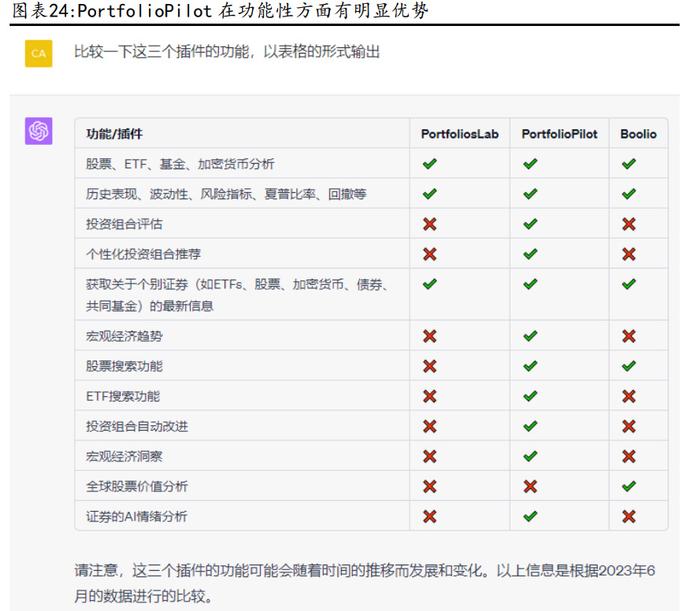Viewport: 700px width, 611px height.
Task: Click Boolio red cross for 宏观经济洞察
Action: coord(629,456)
